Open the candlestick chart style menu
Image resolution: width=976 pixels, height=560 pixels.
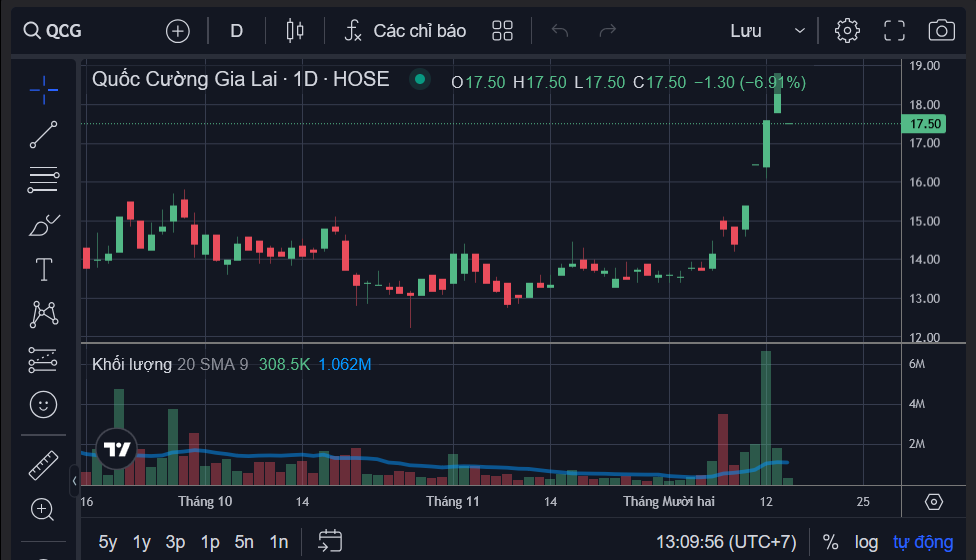(x=294, y=30)
